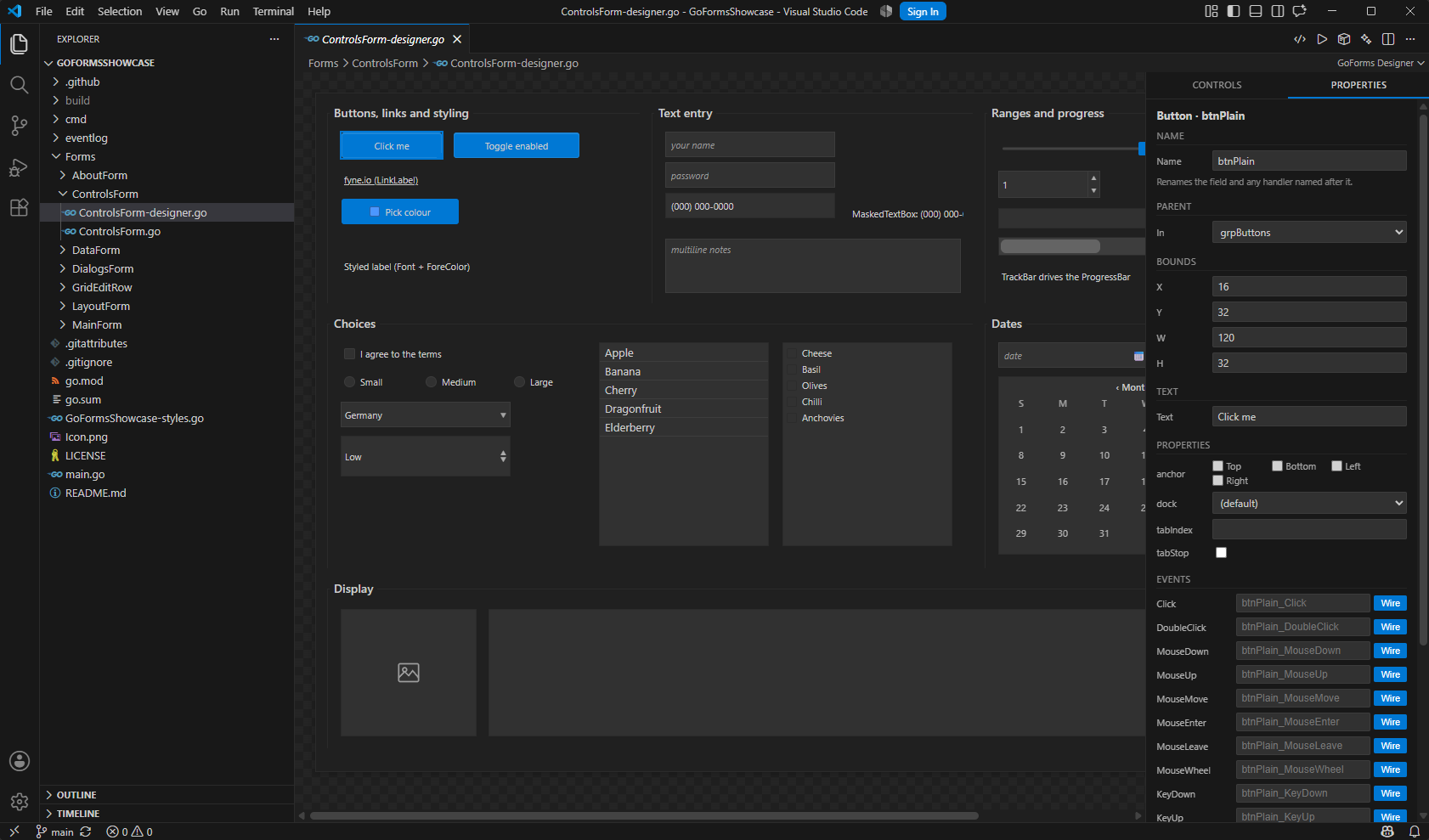1429x840 pixels.
Task: Open the Accounts icon in activity bar
Action: (x=19, y=761)
